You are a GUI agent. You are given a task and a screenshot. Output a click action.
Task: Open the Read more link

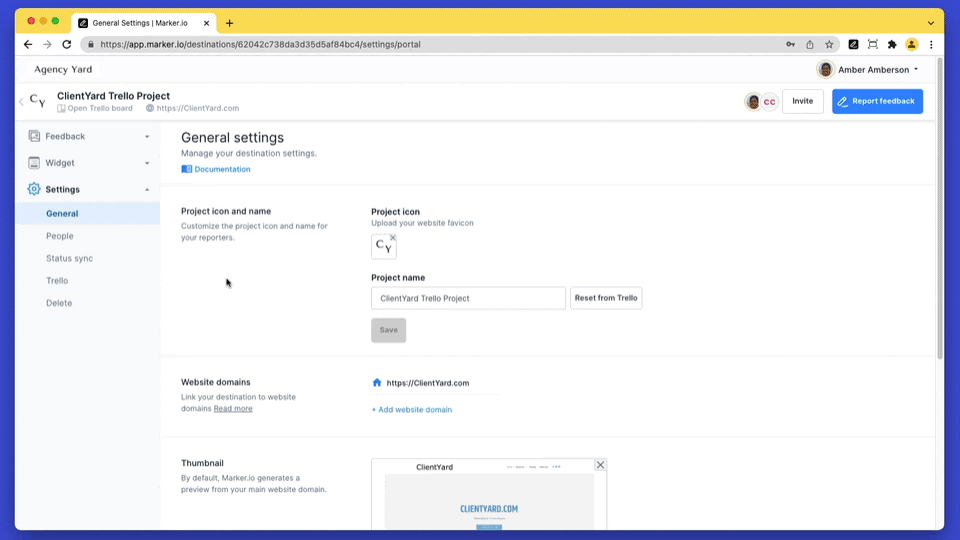click(x=233, y=408)
